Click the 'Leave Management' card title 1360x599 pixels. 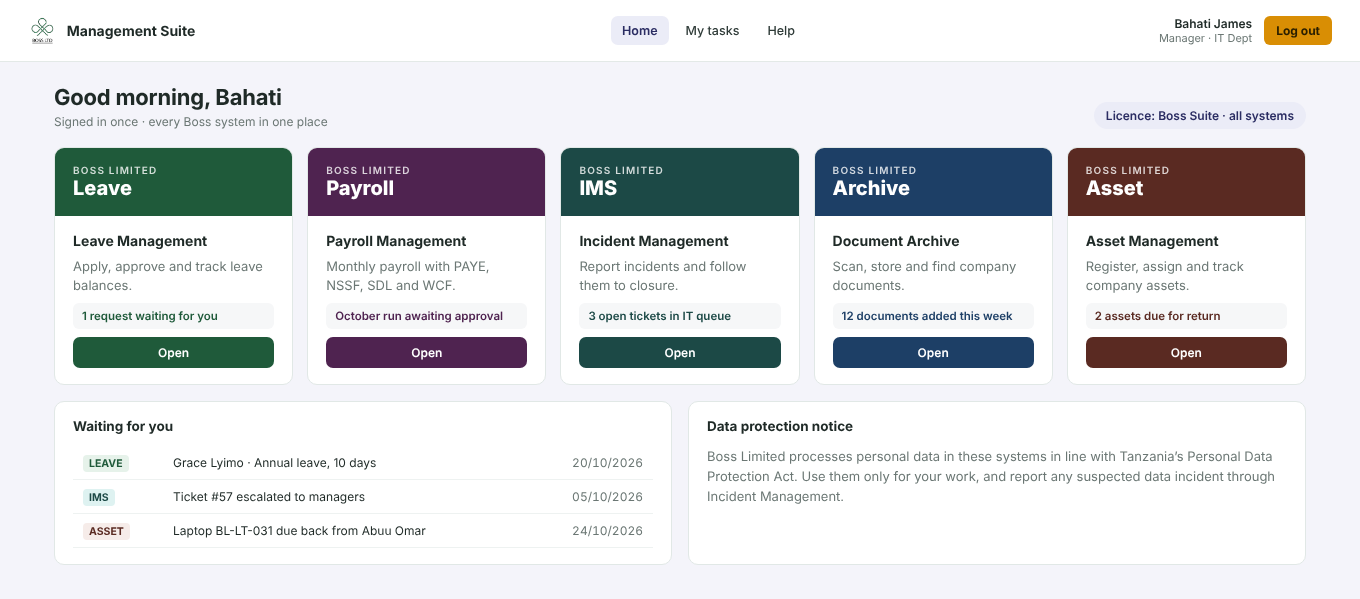tap(140, 241)
